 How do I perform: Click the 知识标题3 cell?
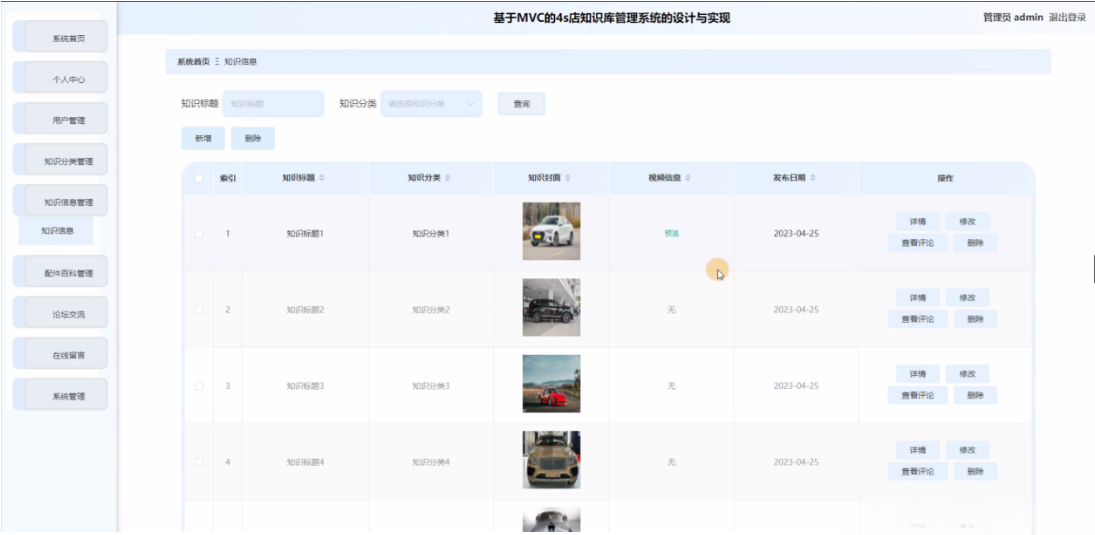pyautogui.click(x=305, y=386)
